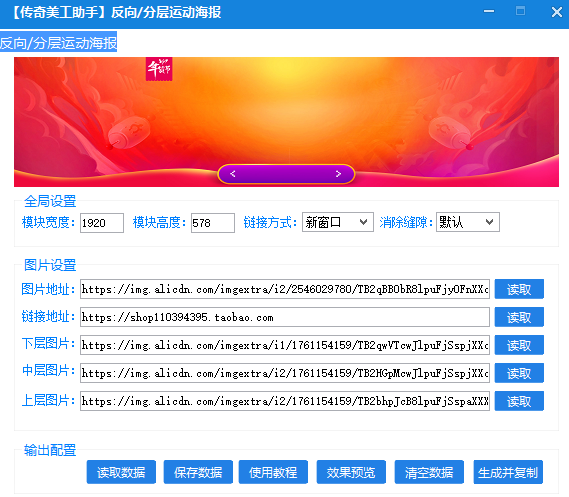Click the 读取数据 button
Screen dimensions: 569x497
click(121, 472)
